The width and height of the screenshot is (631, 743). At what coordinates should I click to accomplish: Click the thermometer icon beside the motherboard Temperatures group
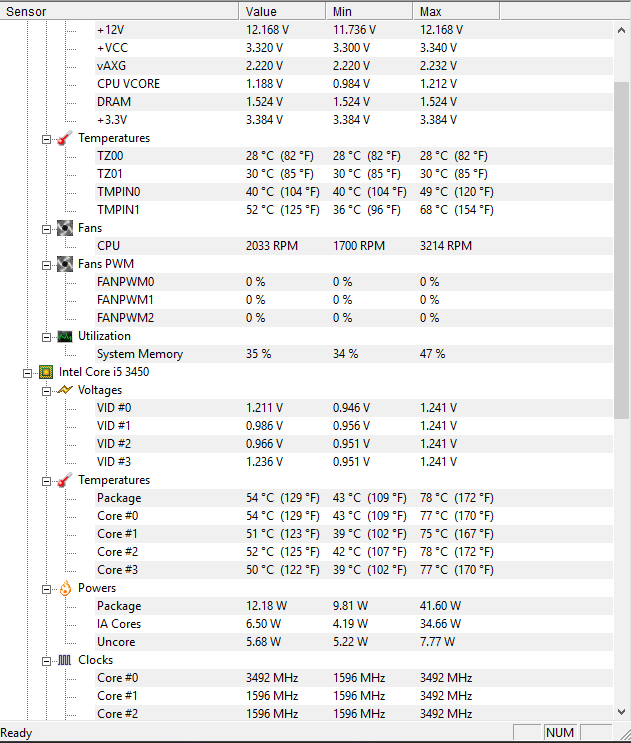65,138
